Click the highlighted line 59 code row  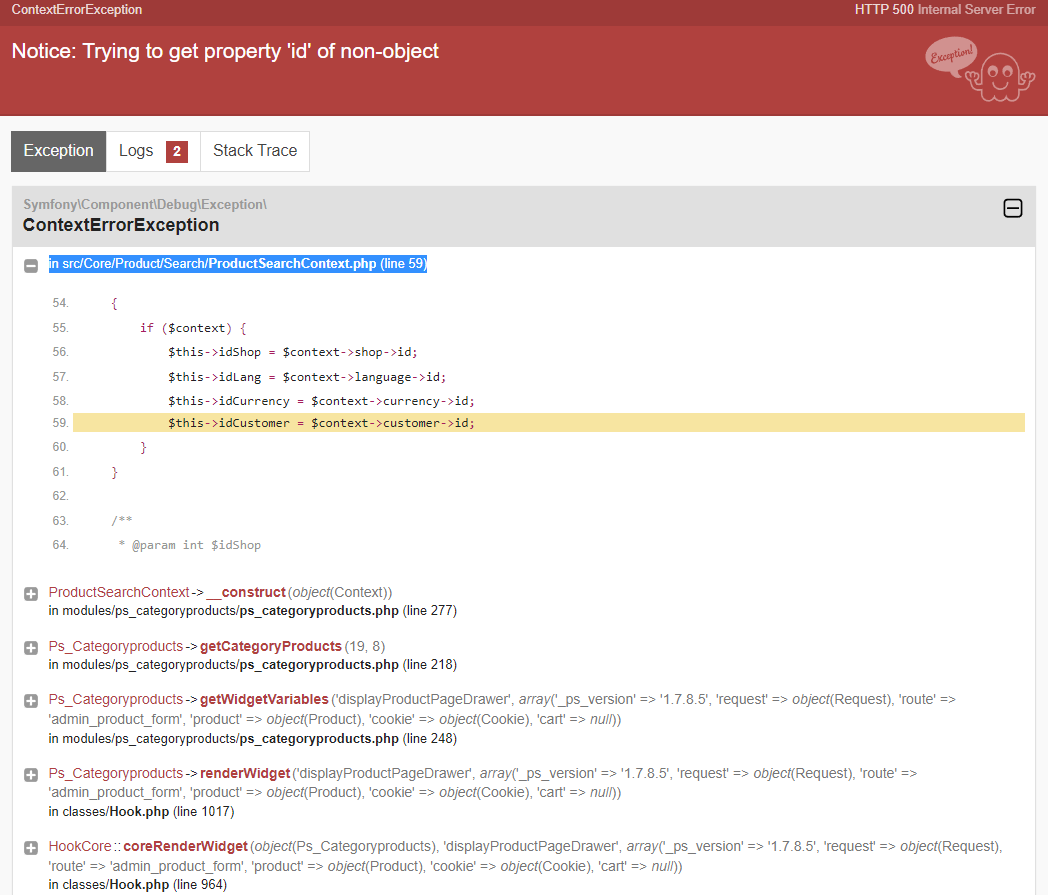click(548, 423)
